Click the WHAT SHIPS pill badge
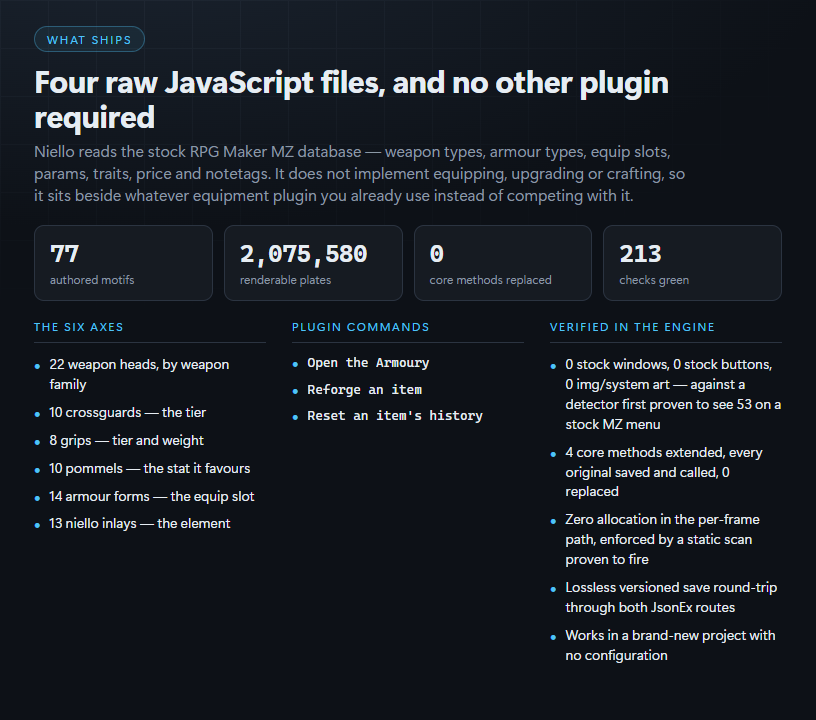 (89, 40)
